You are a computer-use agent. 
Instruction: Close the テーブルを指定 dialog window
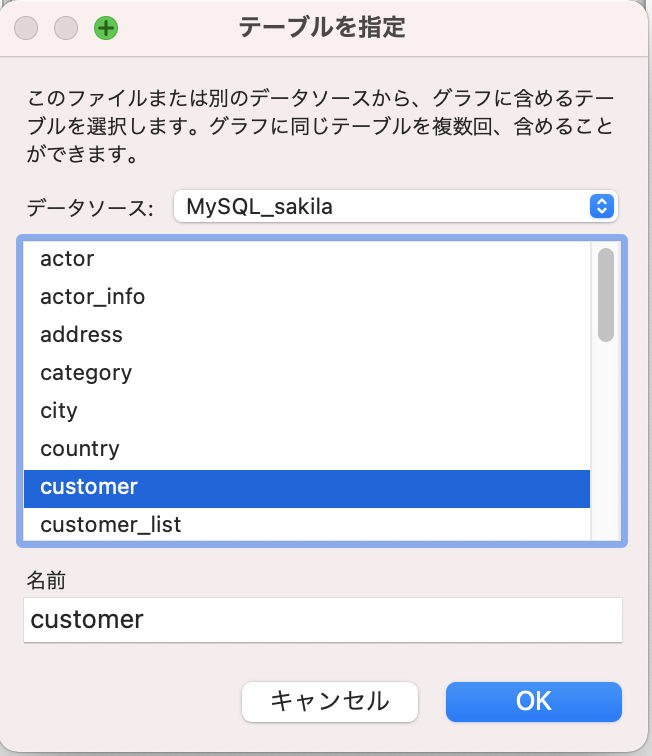26,28
